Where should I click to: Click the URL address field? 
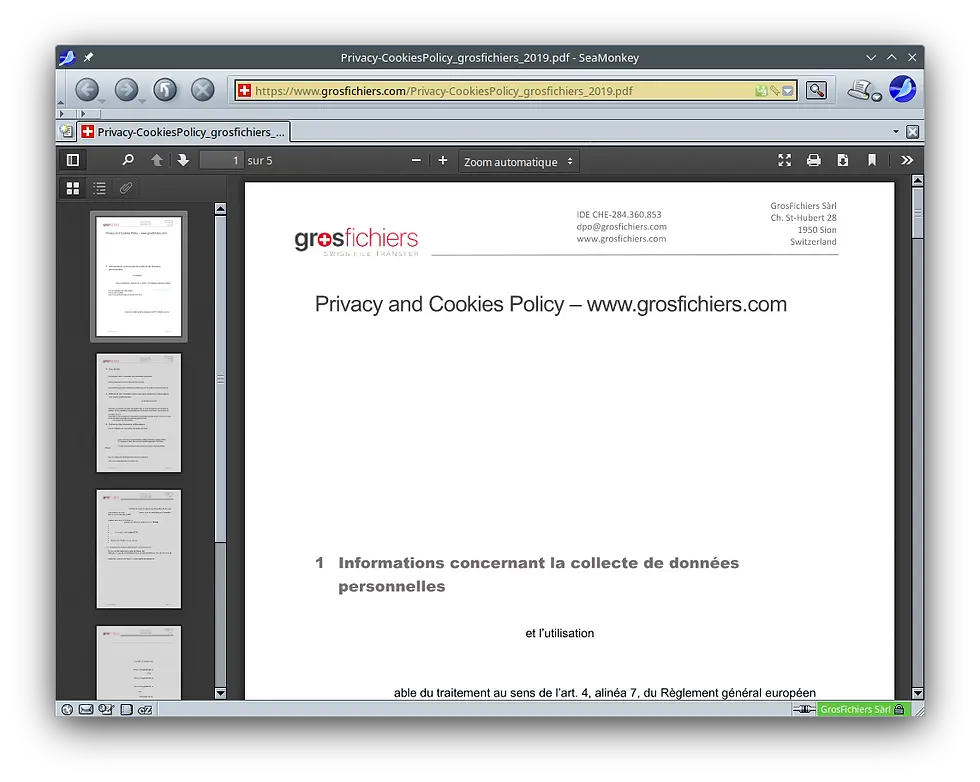click(x=502, y=91)
